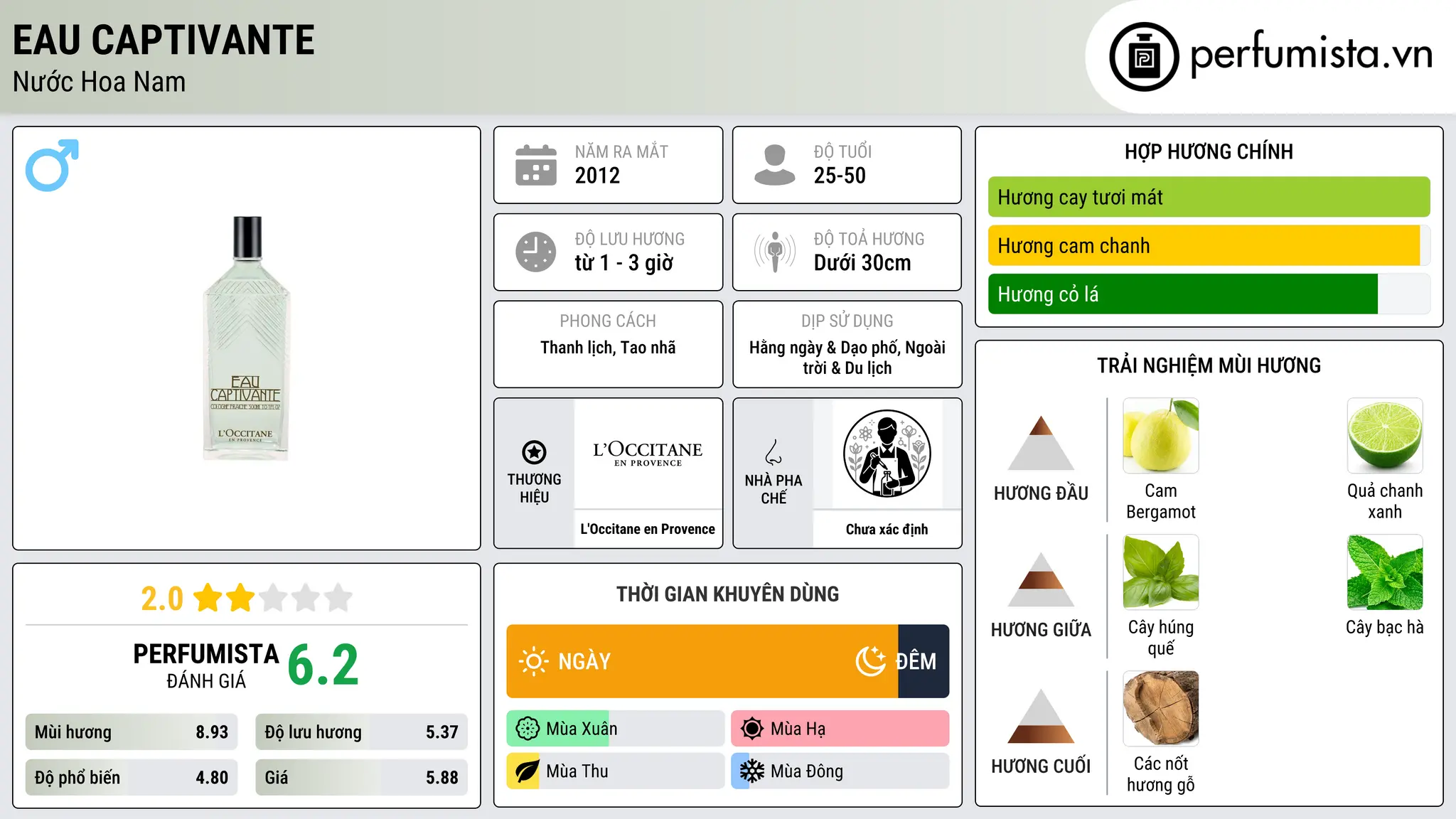Screen dimensions: 1456x819
Task: Click the L'Occitane en Provence brand name link
Action: 648,529
